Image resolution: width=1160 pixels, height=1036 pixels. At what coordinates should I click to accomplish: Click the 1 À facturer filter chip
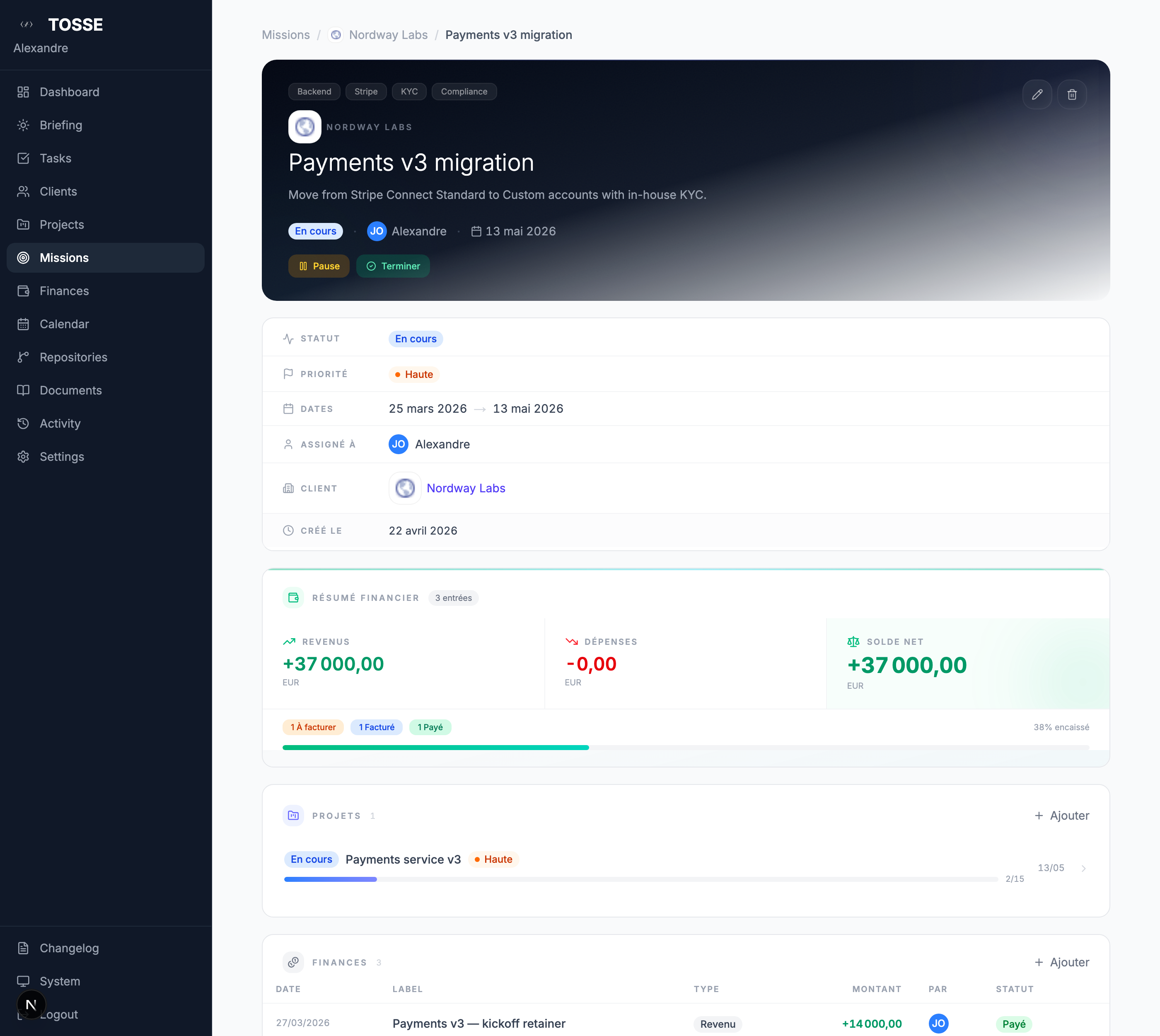coord(313,727)
